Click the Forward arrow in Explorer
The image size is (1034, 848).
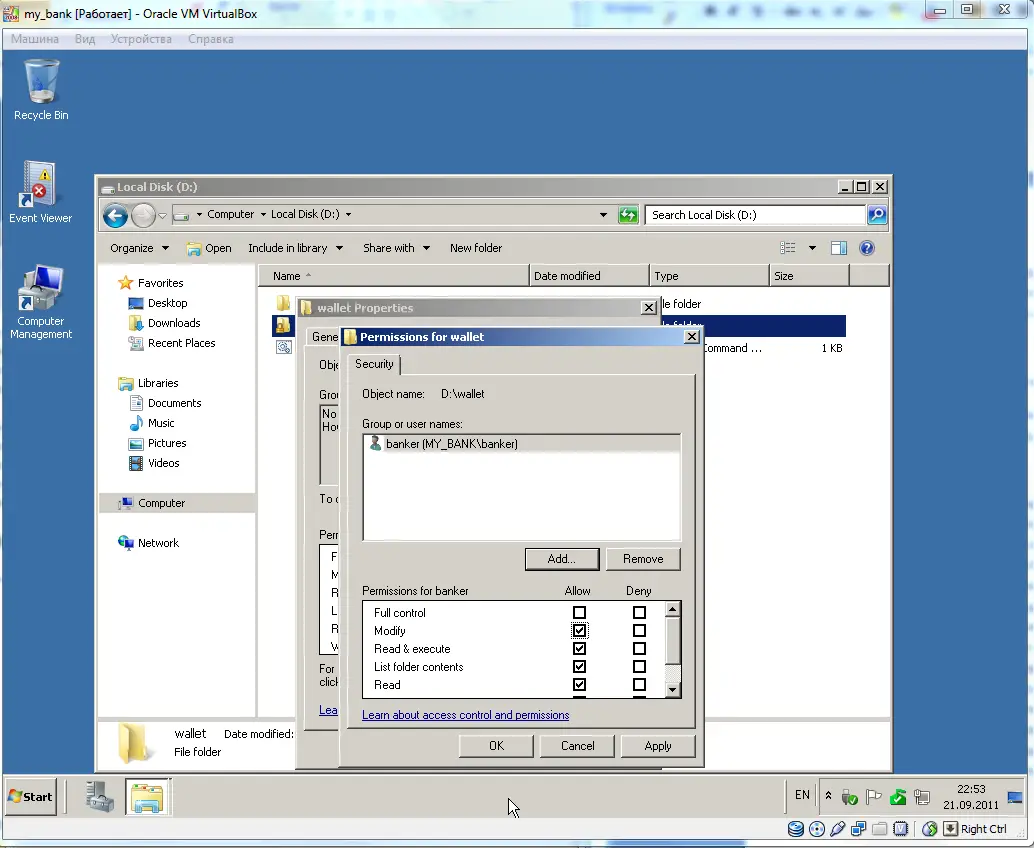[x=142, y=215]
